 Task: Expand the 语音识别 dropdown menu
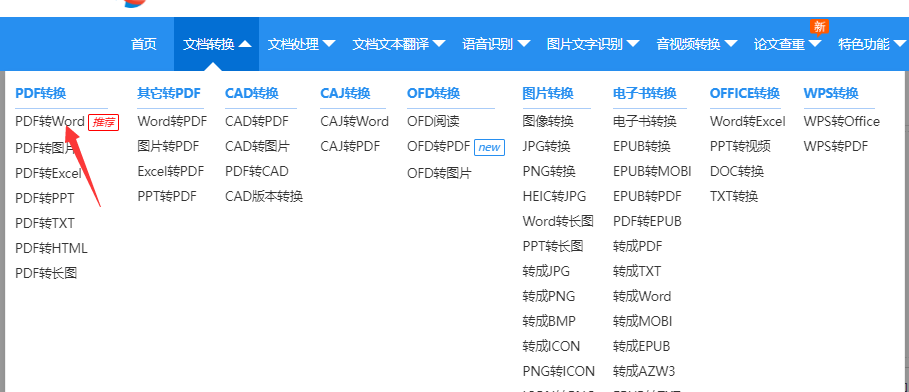coord(496,44)
